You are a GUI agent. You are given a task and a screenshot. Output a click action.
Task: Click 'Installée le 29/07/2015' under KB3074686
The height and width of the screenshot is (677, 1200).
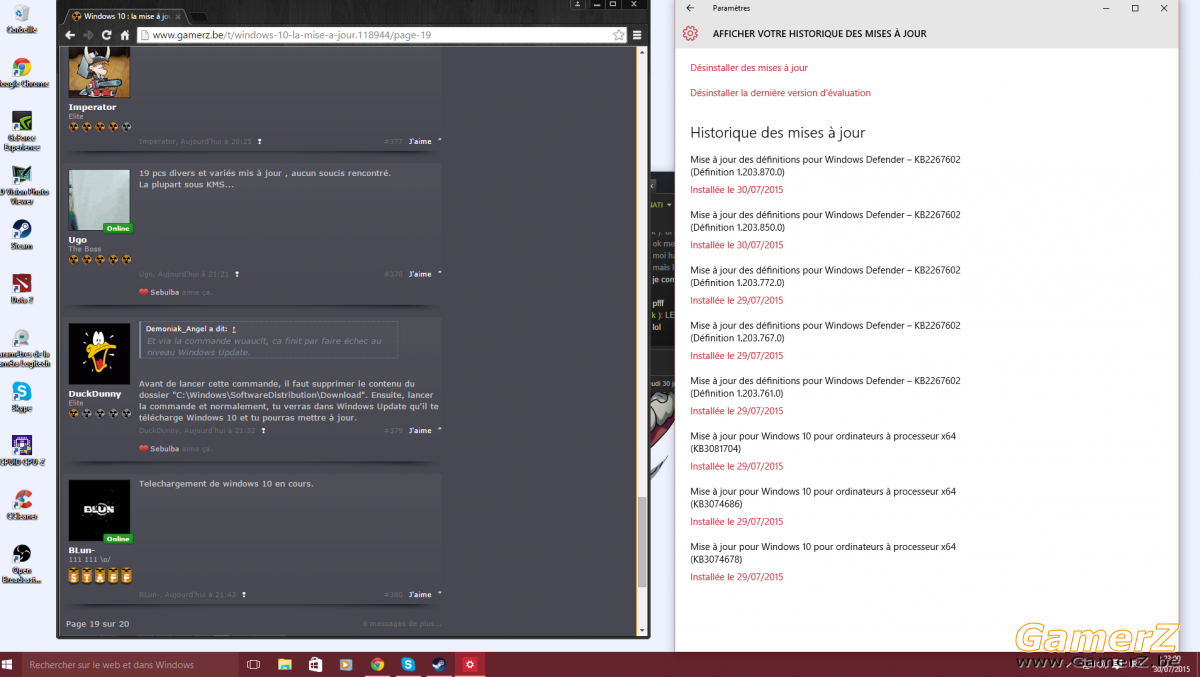click(737, 522)
